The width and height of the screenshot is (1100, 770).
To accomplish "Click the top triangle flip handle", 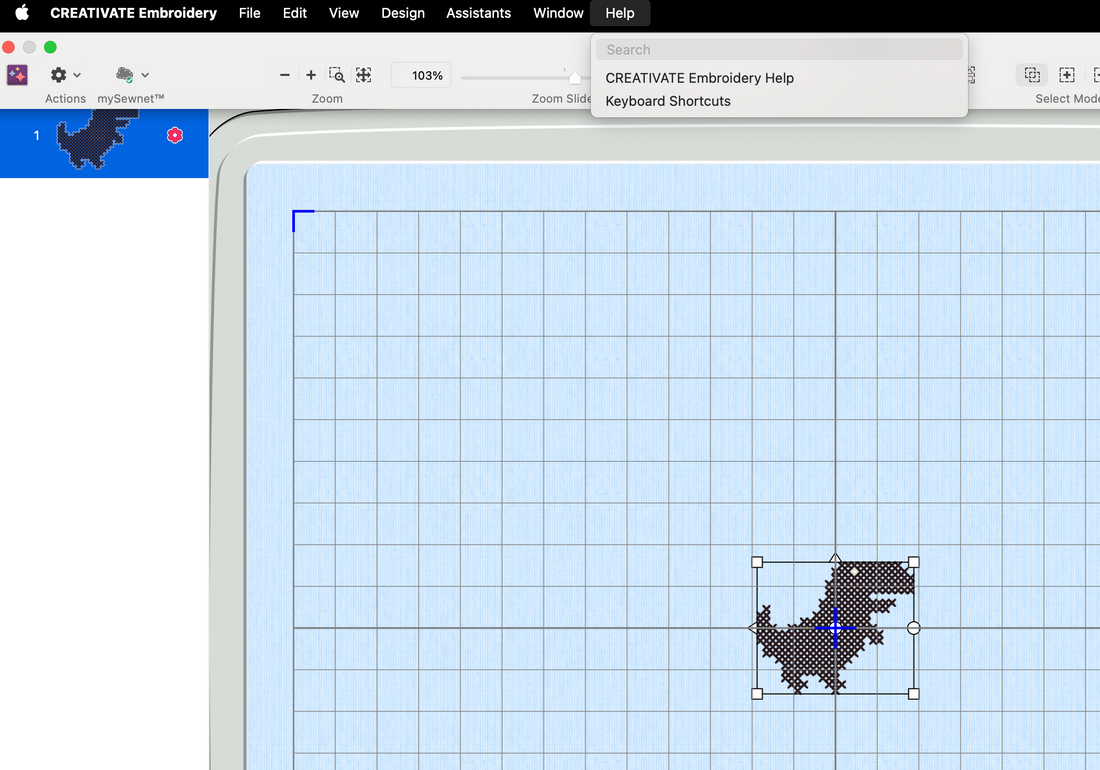I will (835, 558).
